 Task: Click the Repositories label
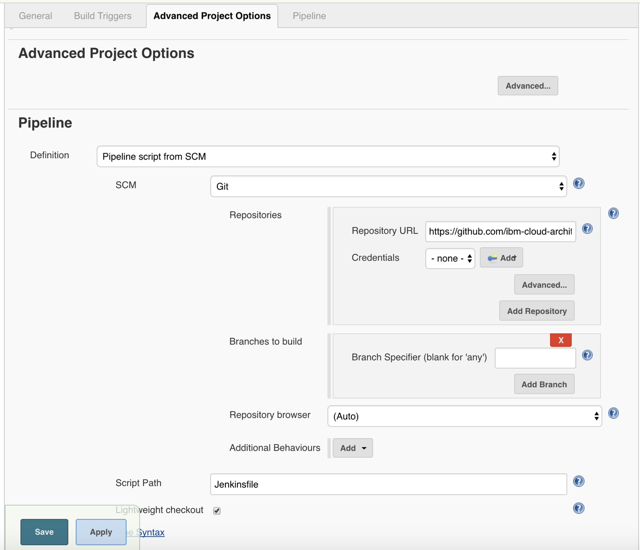tap(256, 215)
